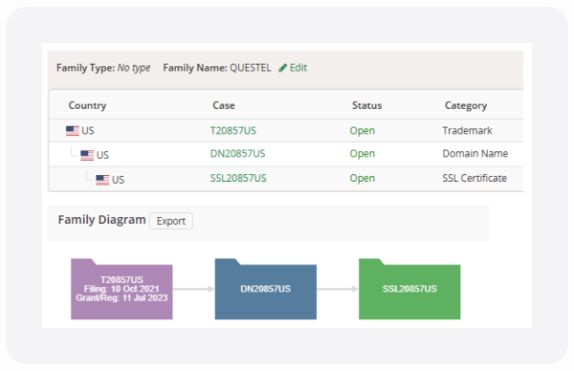Sort by the Country column header
This screenshot has width=574, height=371.
(x=87, y=105)
